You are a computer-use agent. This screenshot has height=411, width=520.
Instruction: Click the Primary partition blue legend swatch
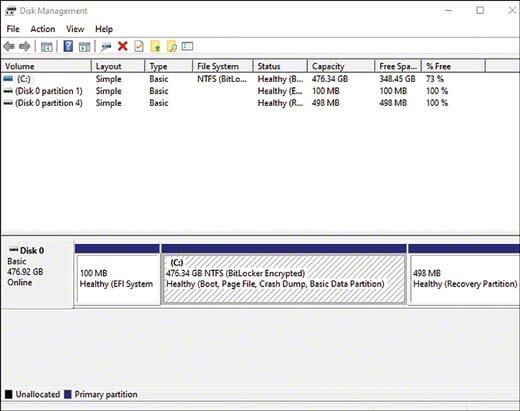tap(68, 394)
